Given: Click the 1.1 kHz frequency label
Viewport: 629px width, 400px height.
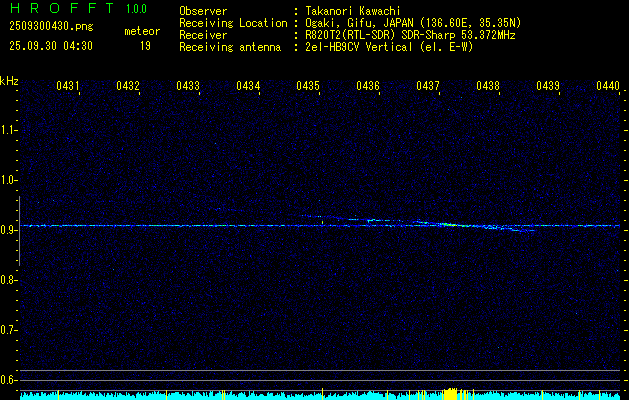Looking at the screenshot, I should [9, 130].
